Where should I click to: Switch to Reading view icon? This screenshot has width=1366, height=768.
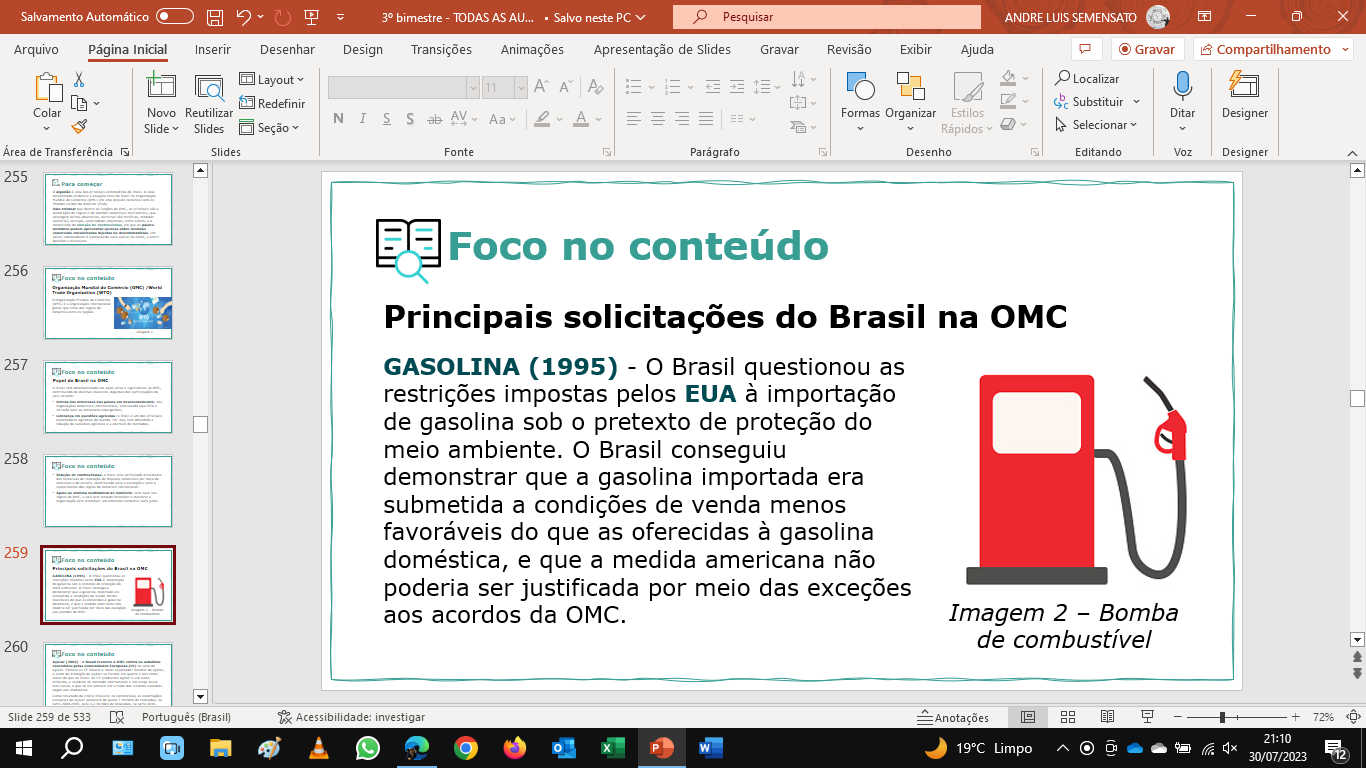[1108, 717]
